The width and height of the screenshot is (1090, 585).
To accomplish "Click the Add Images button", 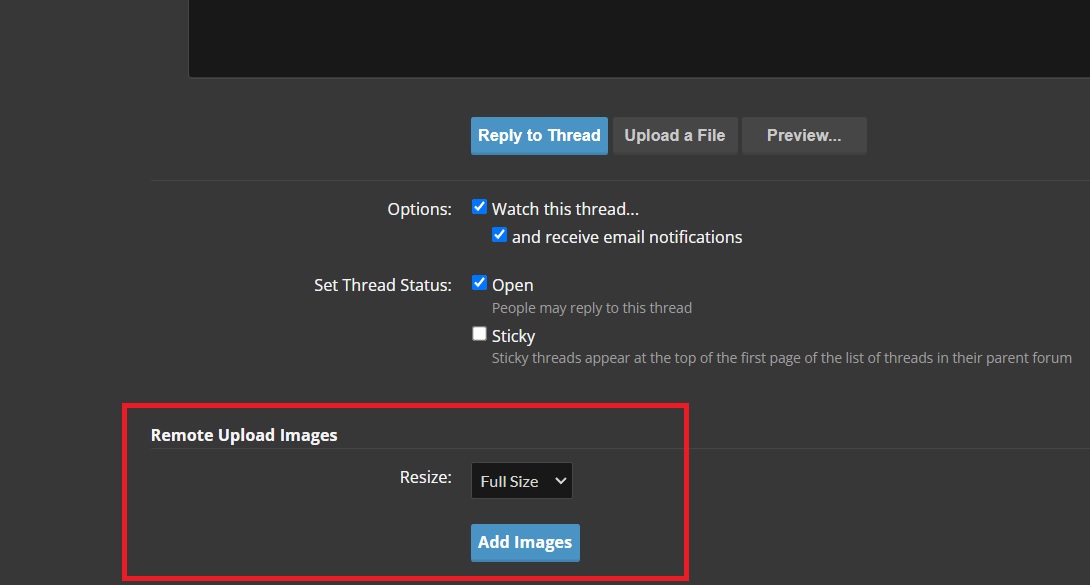I will [525, 543].
